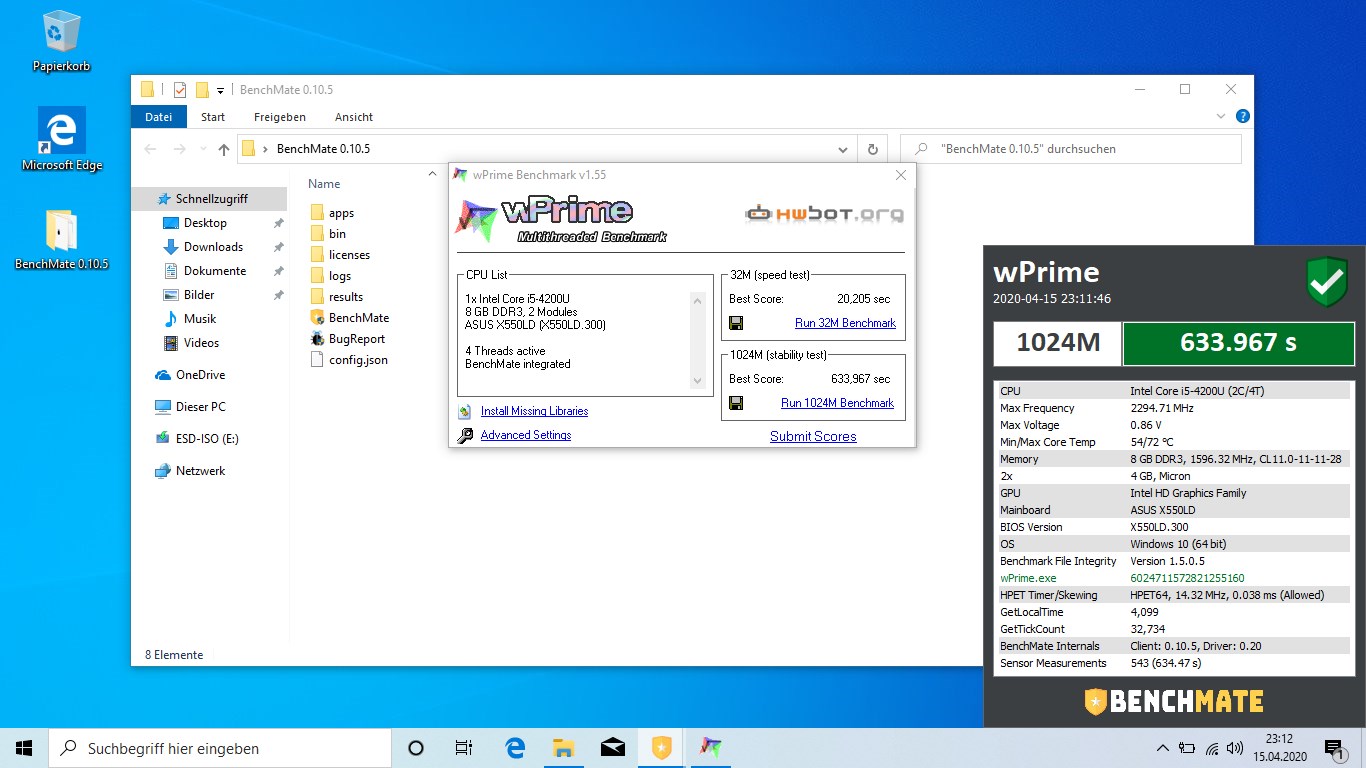Show hidden system tray icons
This screenshot has width=1366, height=768.
pos(1162,748)
